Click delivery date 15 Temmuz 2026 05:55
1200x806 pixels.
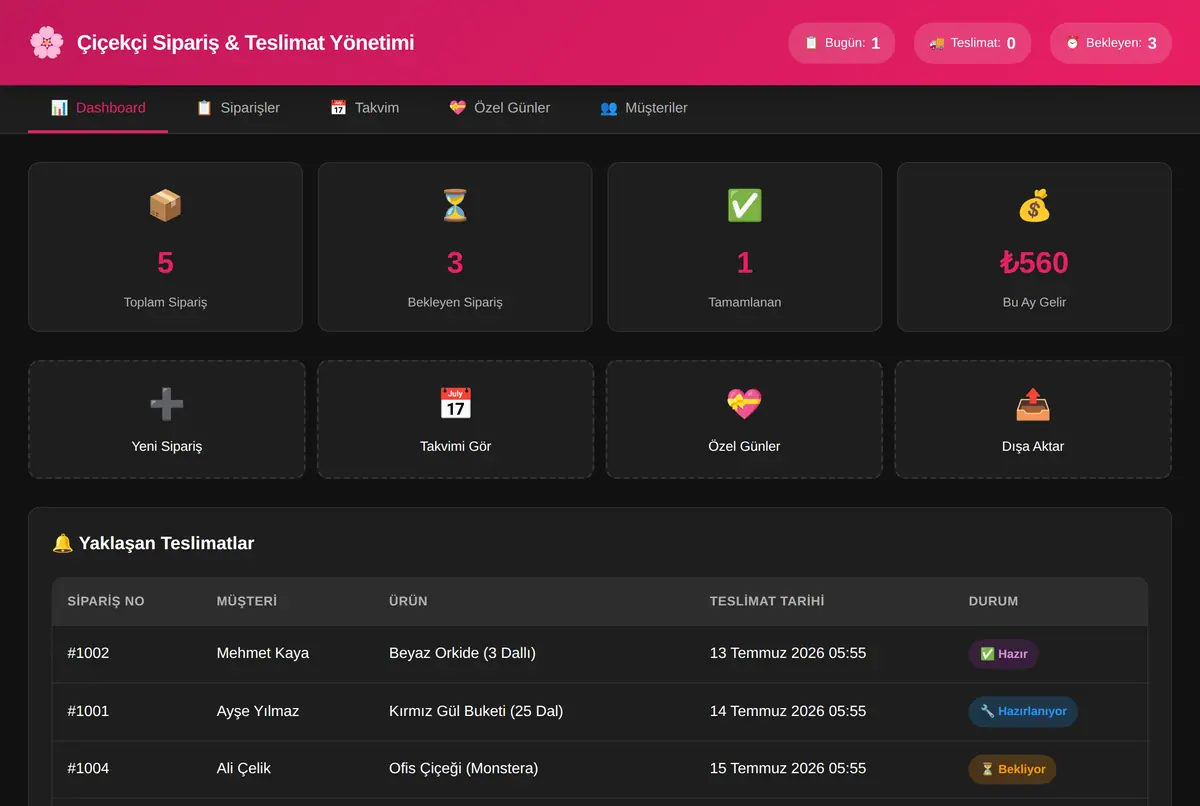[788, 768]
